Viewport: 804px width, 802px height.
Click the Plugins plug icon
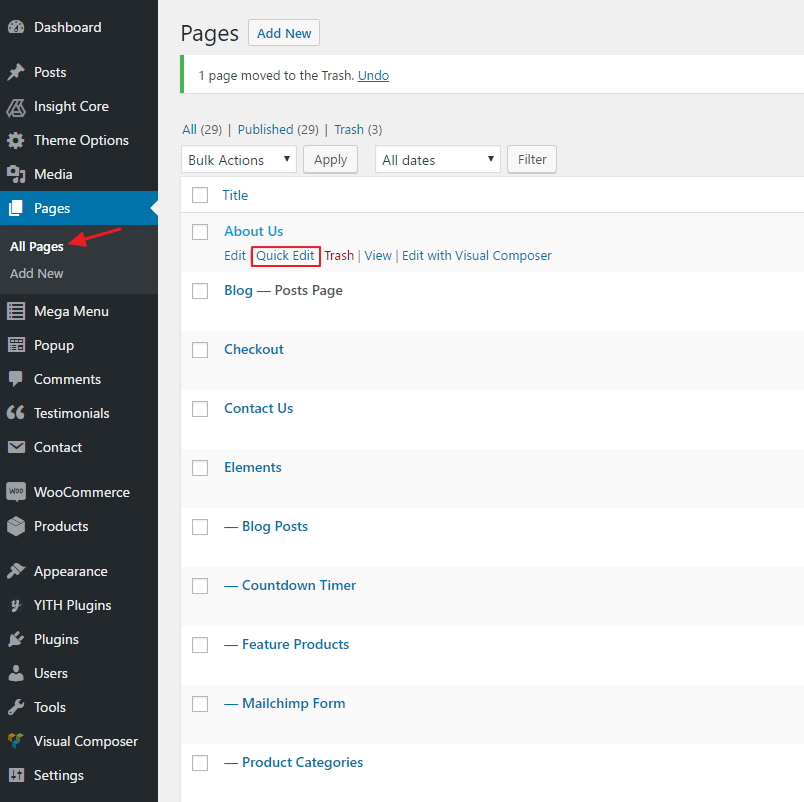coord(16,639)
